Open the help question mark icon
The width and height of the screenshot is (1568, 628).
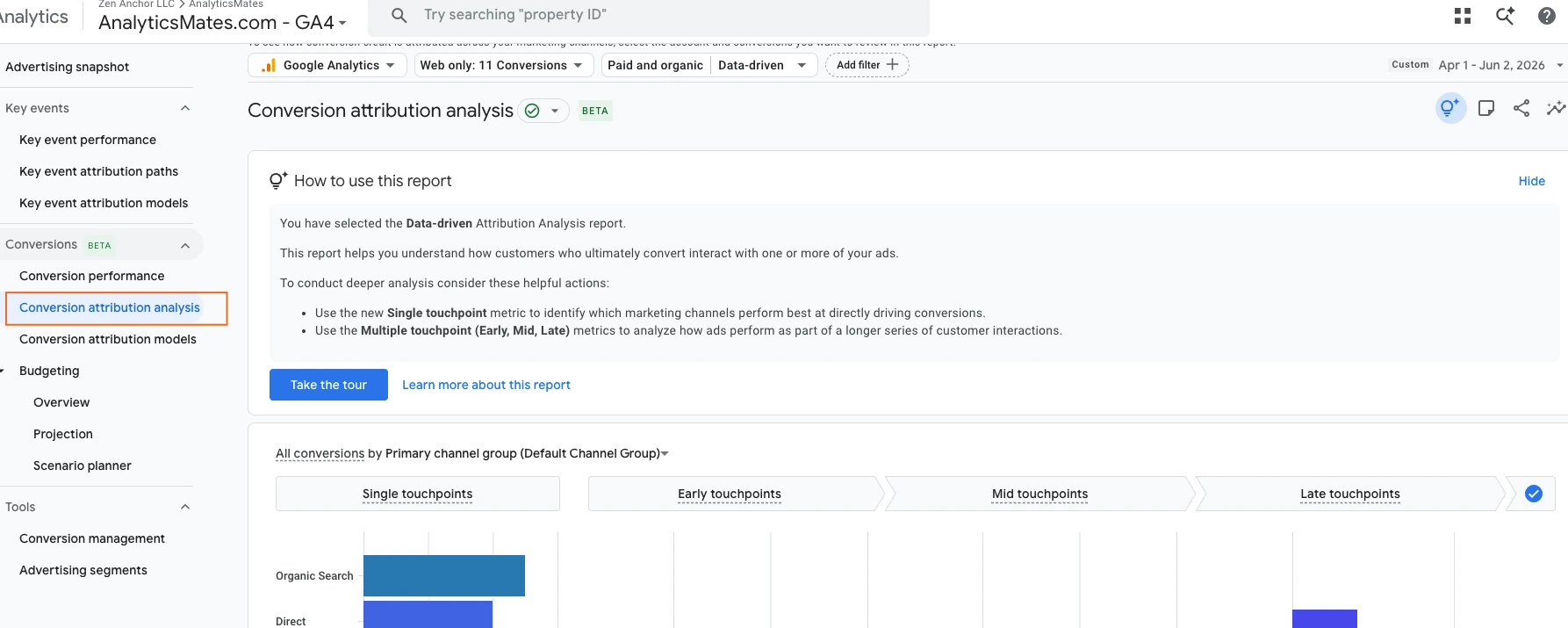(x=1547, y=16)
